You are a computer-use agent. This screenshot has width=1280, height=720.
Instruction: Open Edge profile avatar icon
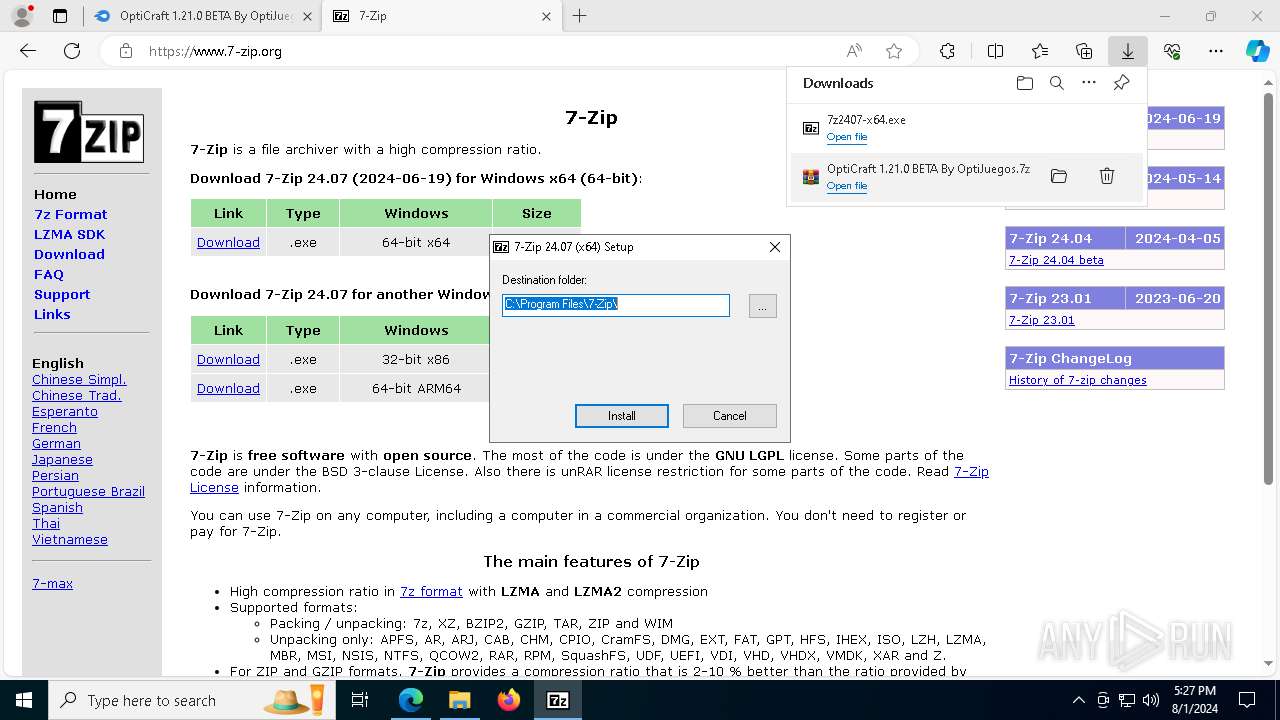coord(22,16)
